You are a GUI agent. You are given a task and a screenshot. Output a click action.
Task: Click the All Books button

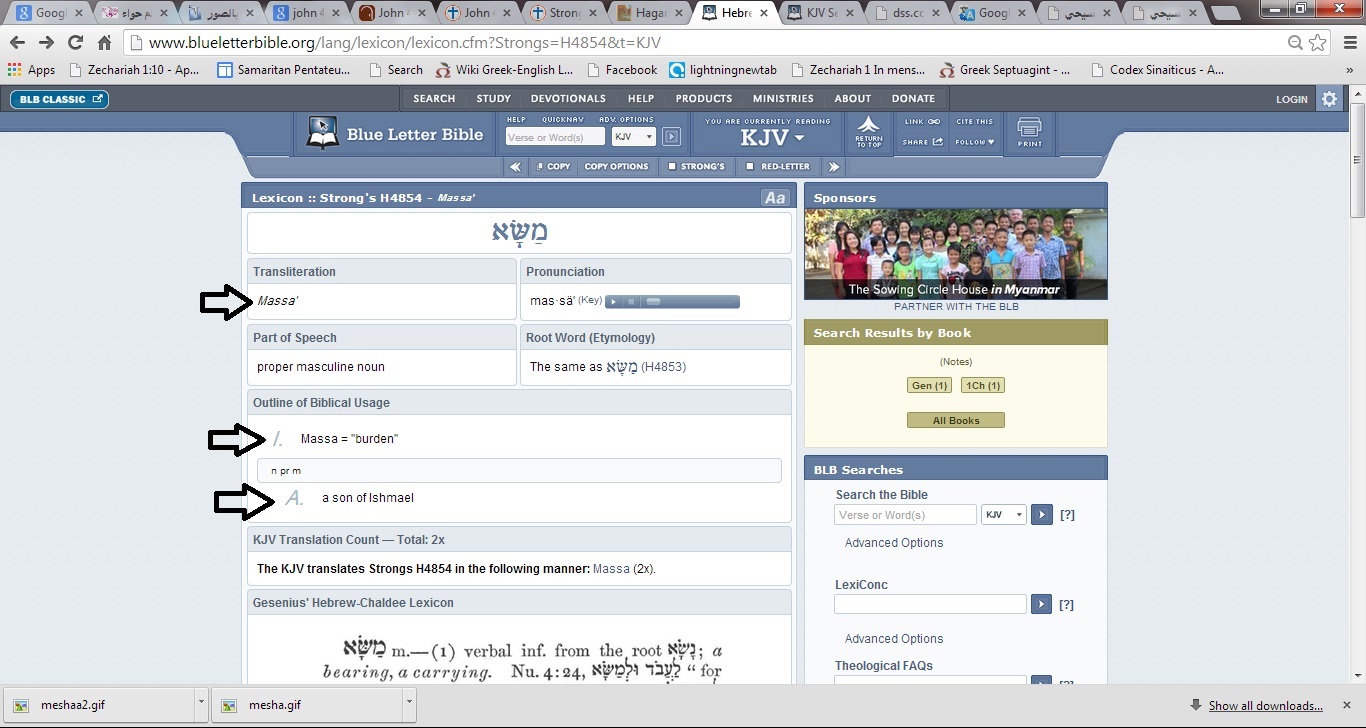(955, 420)
